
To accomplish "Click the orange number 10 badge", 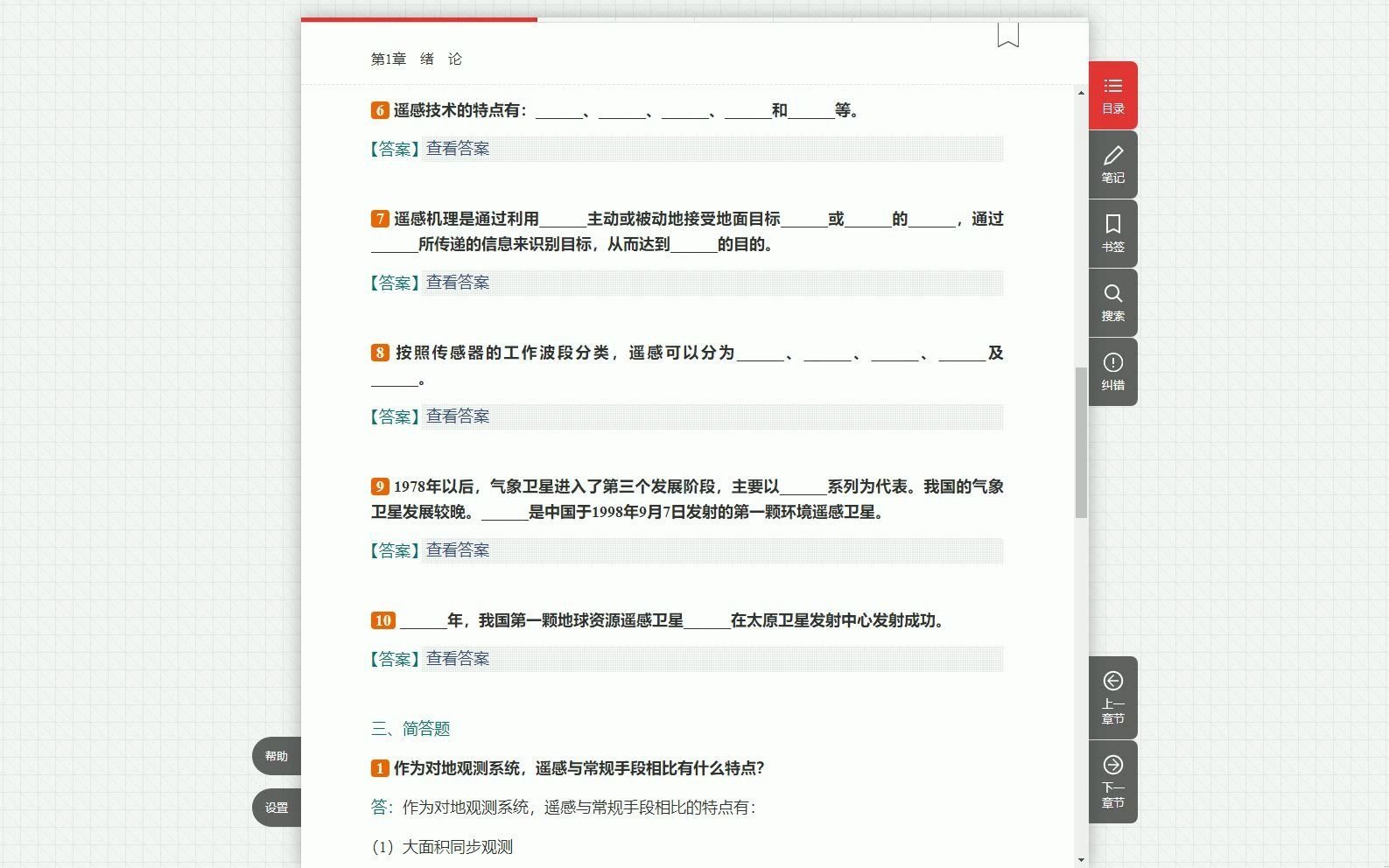I will coord(383,620).
